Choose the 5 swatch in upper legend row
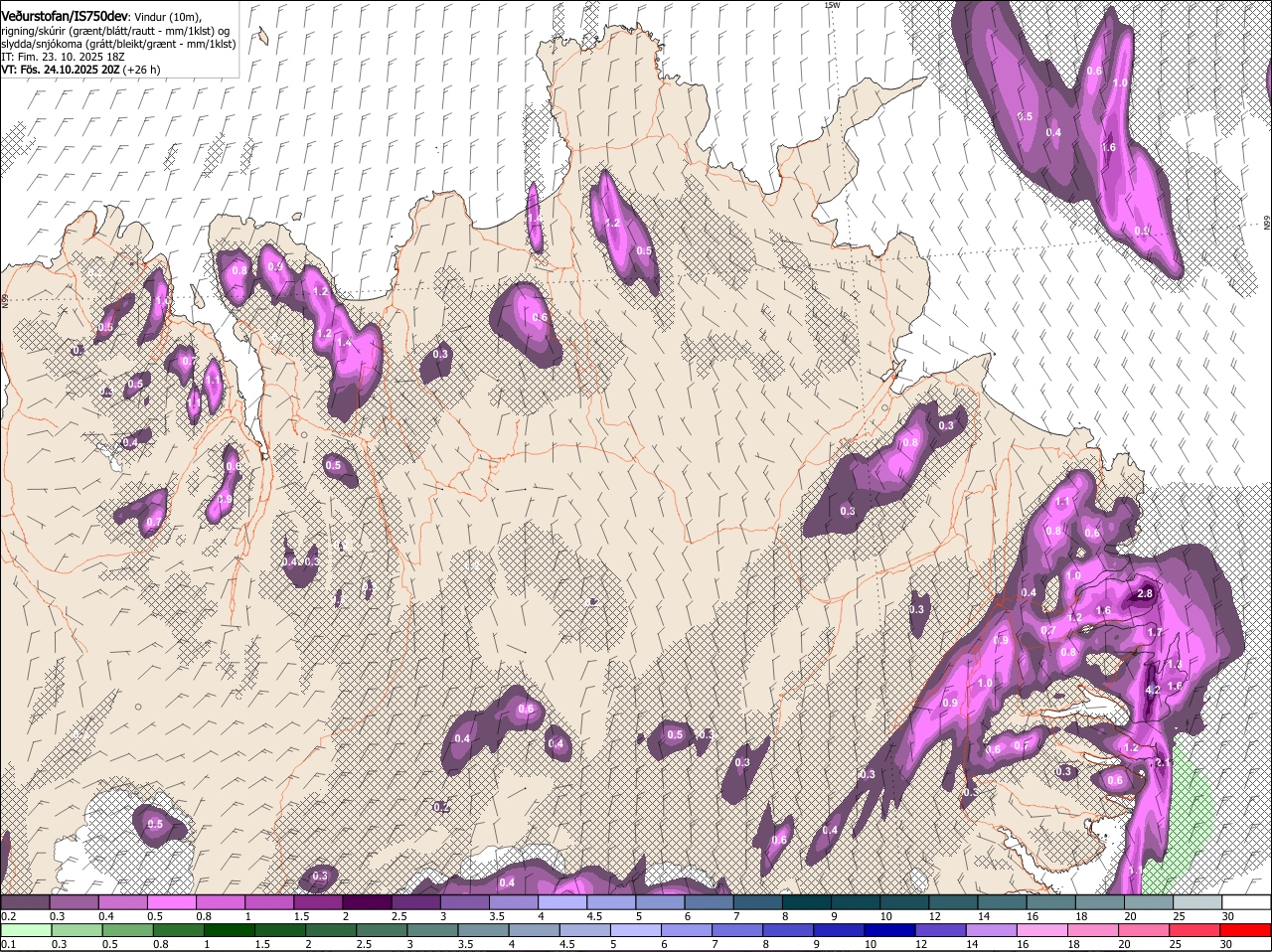Screen dimensions: 1272x952 [x=660, y=901]
